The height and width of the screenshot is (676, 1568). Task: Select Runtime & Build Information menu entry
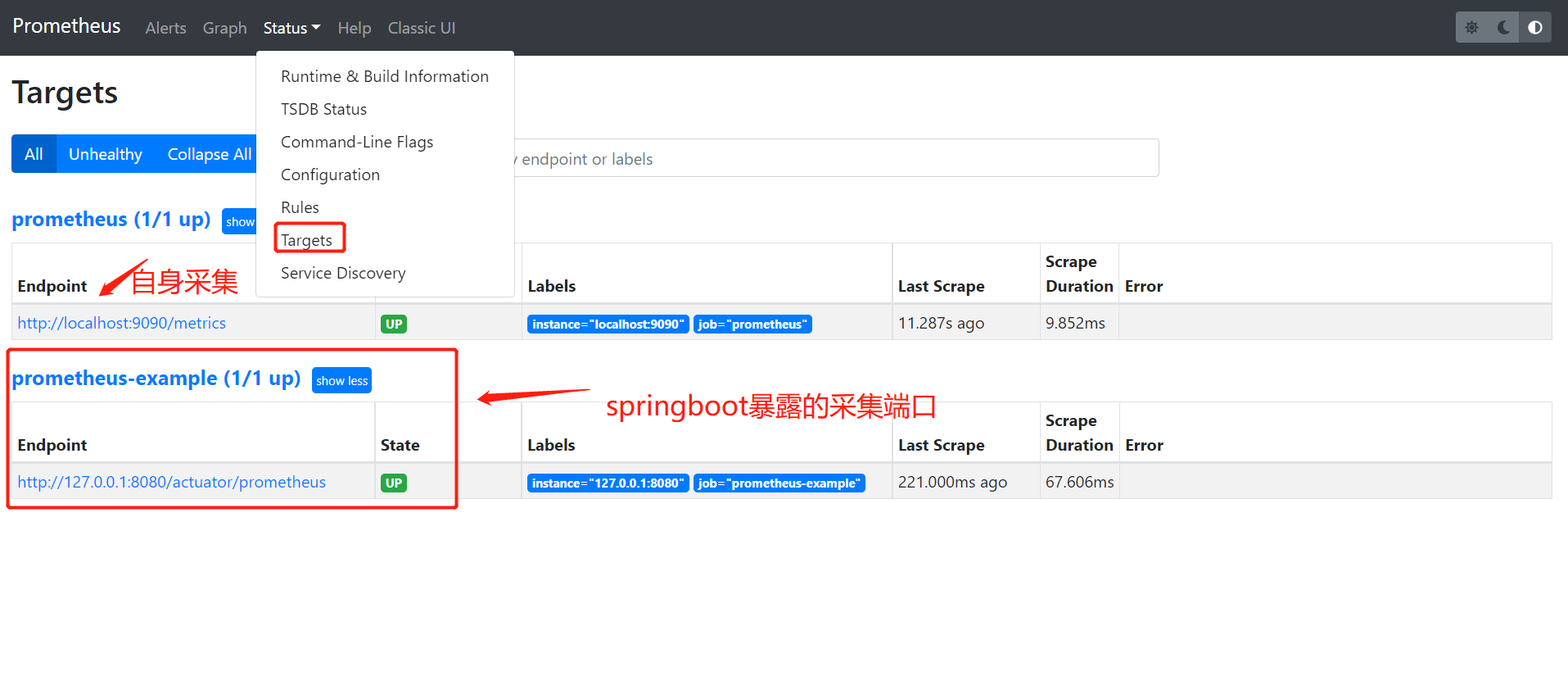click(x=385, y=76)
